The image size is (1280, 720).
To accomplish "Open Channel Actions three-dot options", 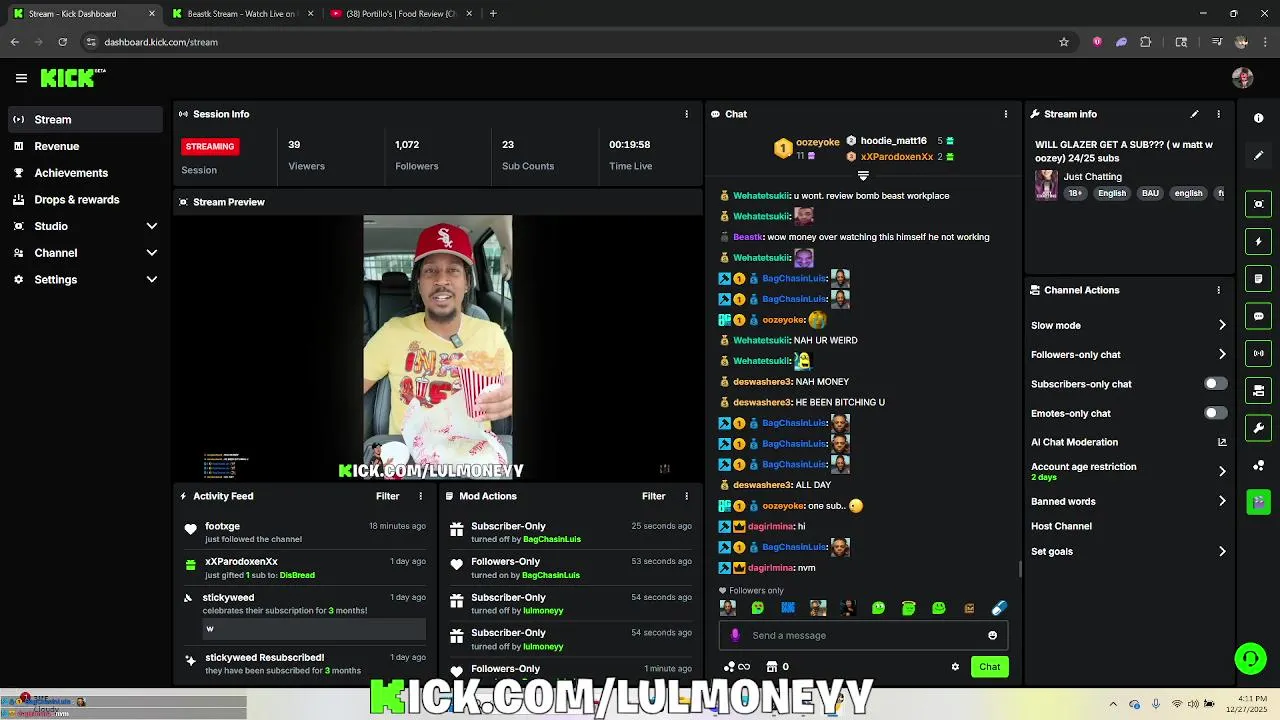I will click(1218, 290).
